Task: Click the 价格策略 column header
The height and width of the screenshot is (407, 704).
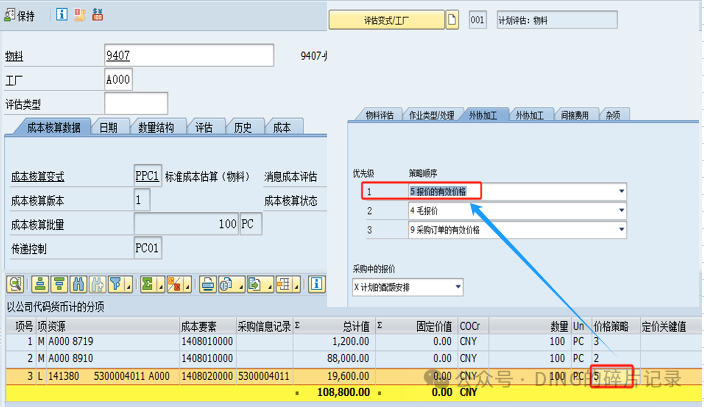Action: tap(616, 326)
